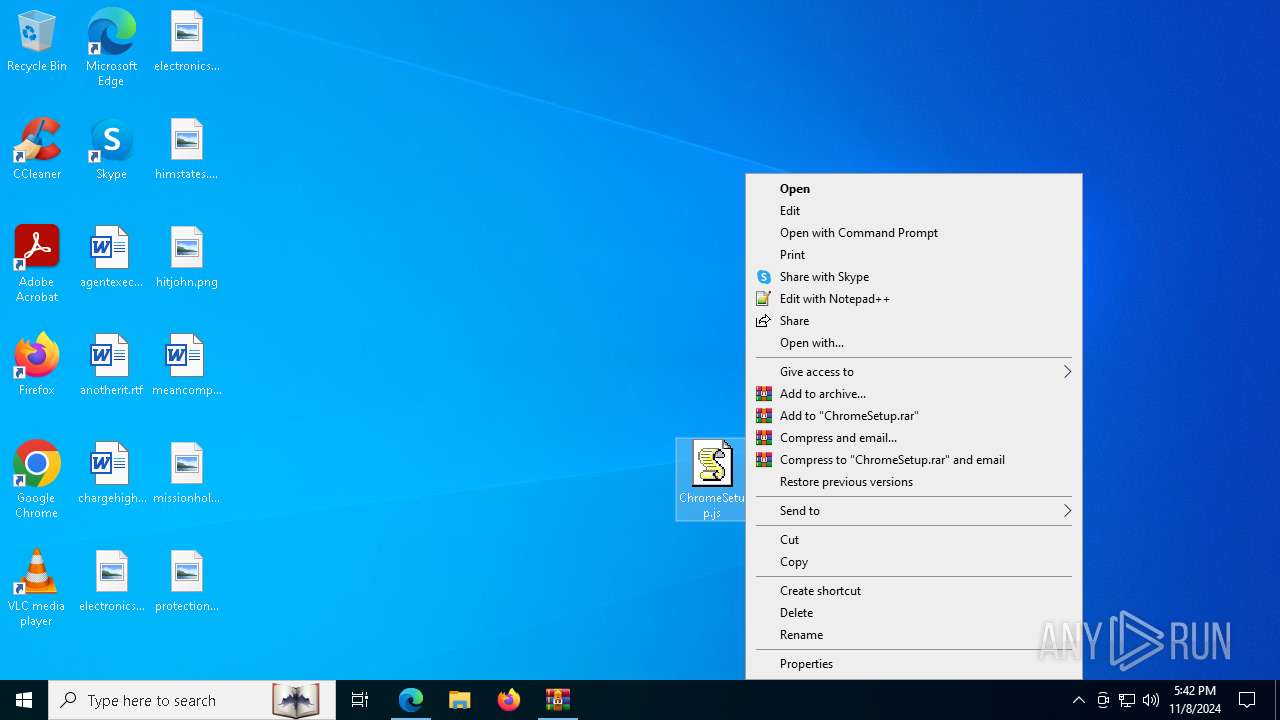Select the anotherit.rtf document icon
Viewport: 1280px width, 720px height.
pyautogui.click(x=111, y=365)
